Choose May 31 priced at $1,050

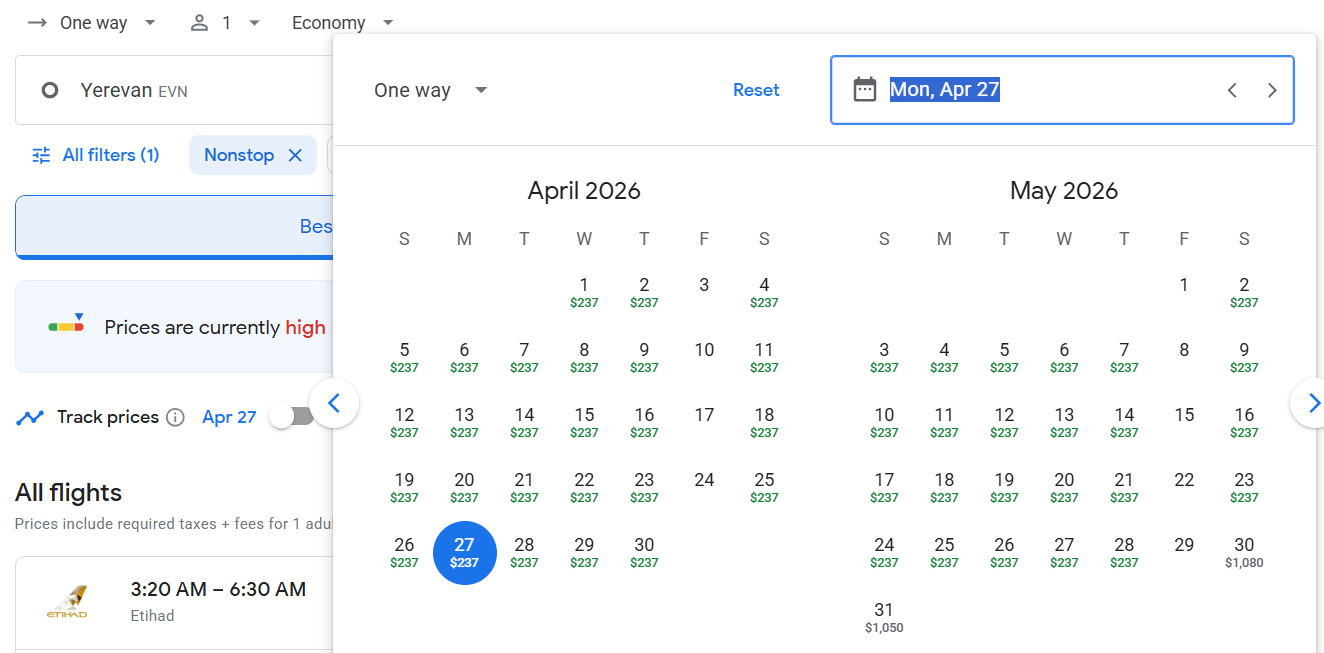pos(884,617)
